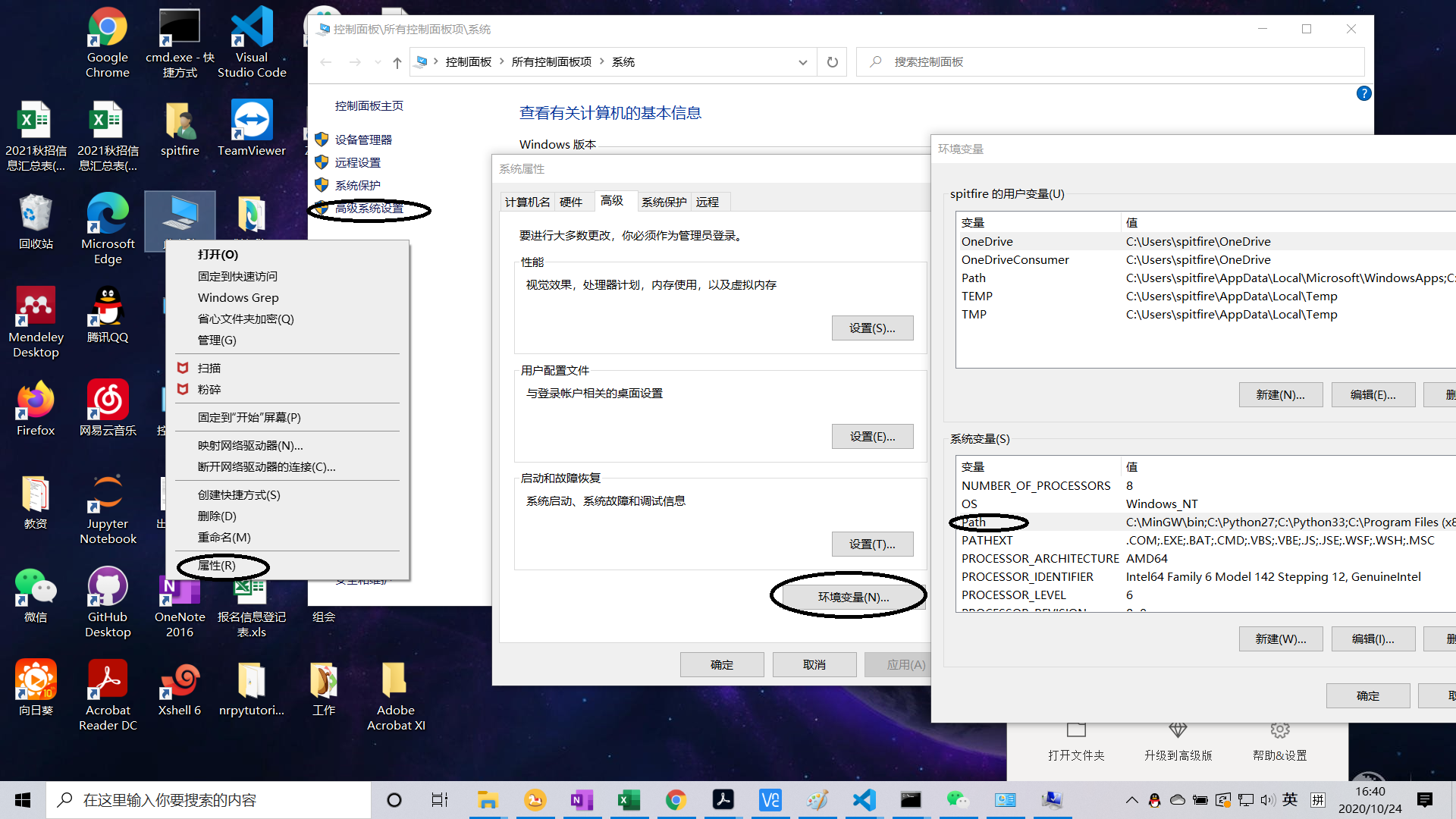The height and width of the screenshot is (819, 1456).
Task: Click the 环境变量(N)... button
Action: tap(853, 598)
